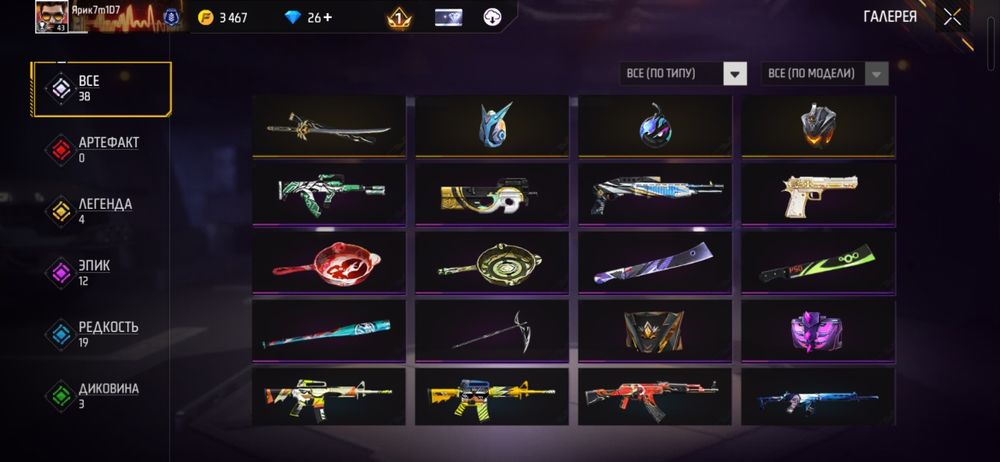1000x462 pixels.
Task: Pick the golden Desert Eagle pistol skin
Action: pos(818,195)
